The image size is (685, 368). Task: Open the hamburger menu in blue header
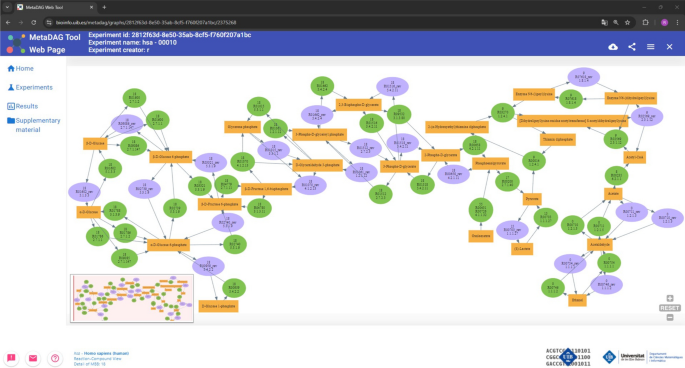click(x=650, y=47)
